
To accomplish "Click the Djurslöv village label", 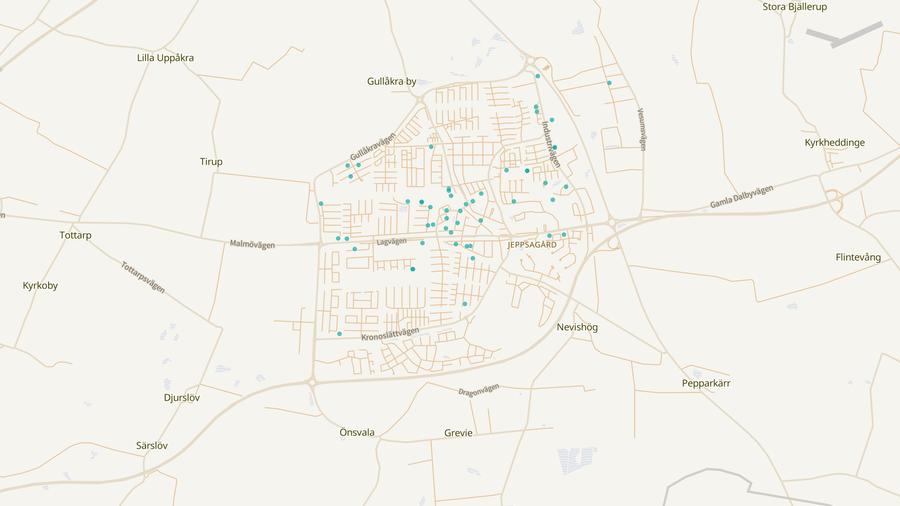I will tap(181, 398).
